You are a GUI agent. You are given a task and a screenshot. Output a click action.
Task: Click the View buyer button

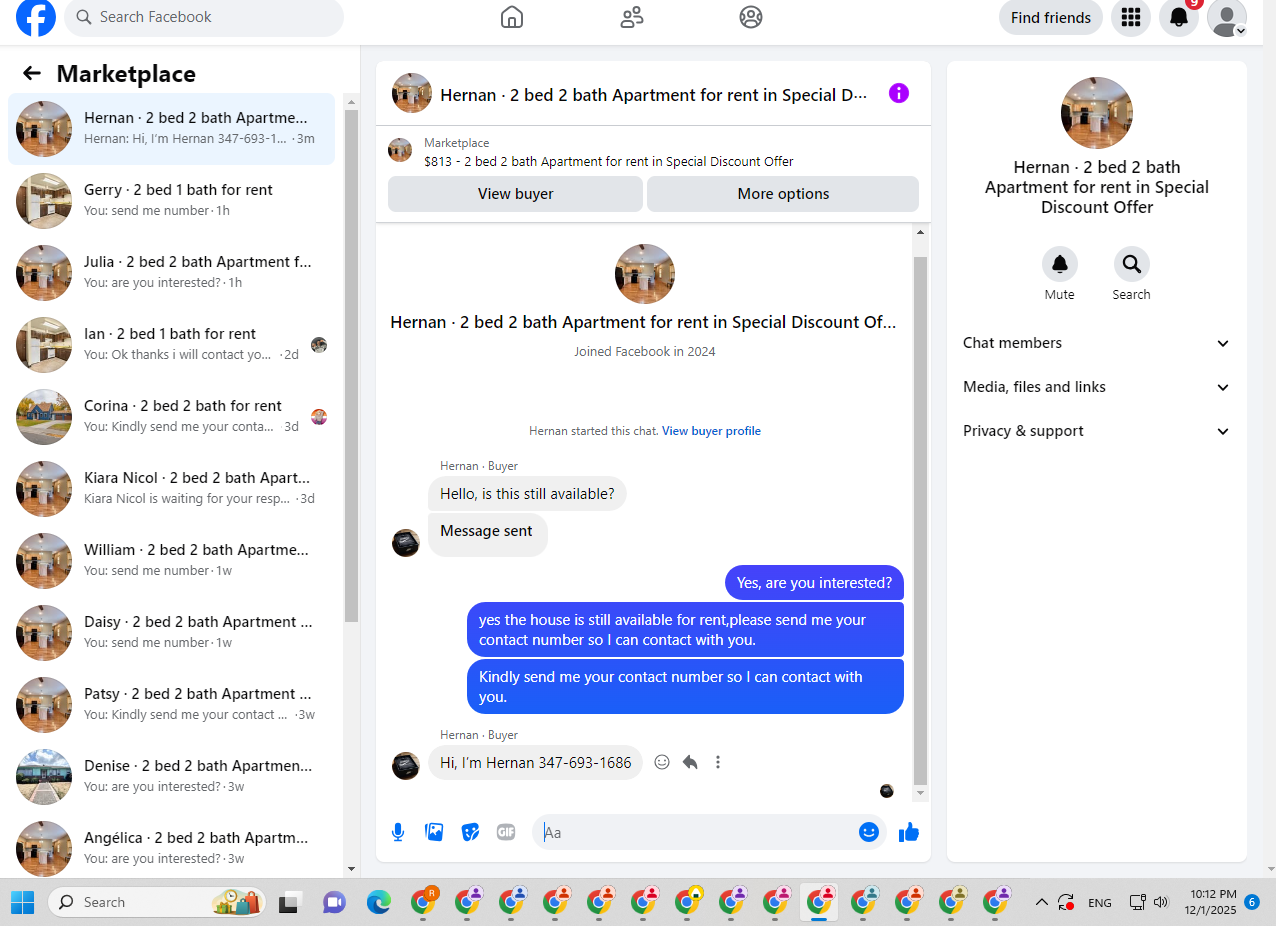[x=515, y=194]
